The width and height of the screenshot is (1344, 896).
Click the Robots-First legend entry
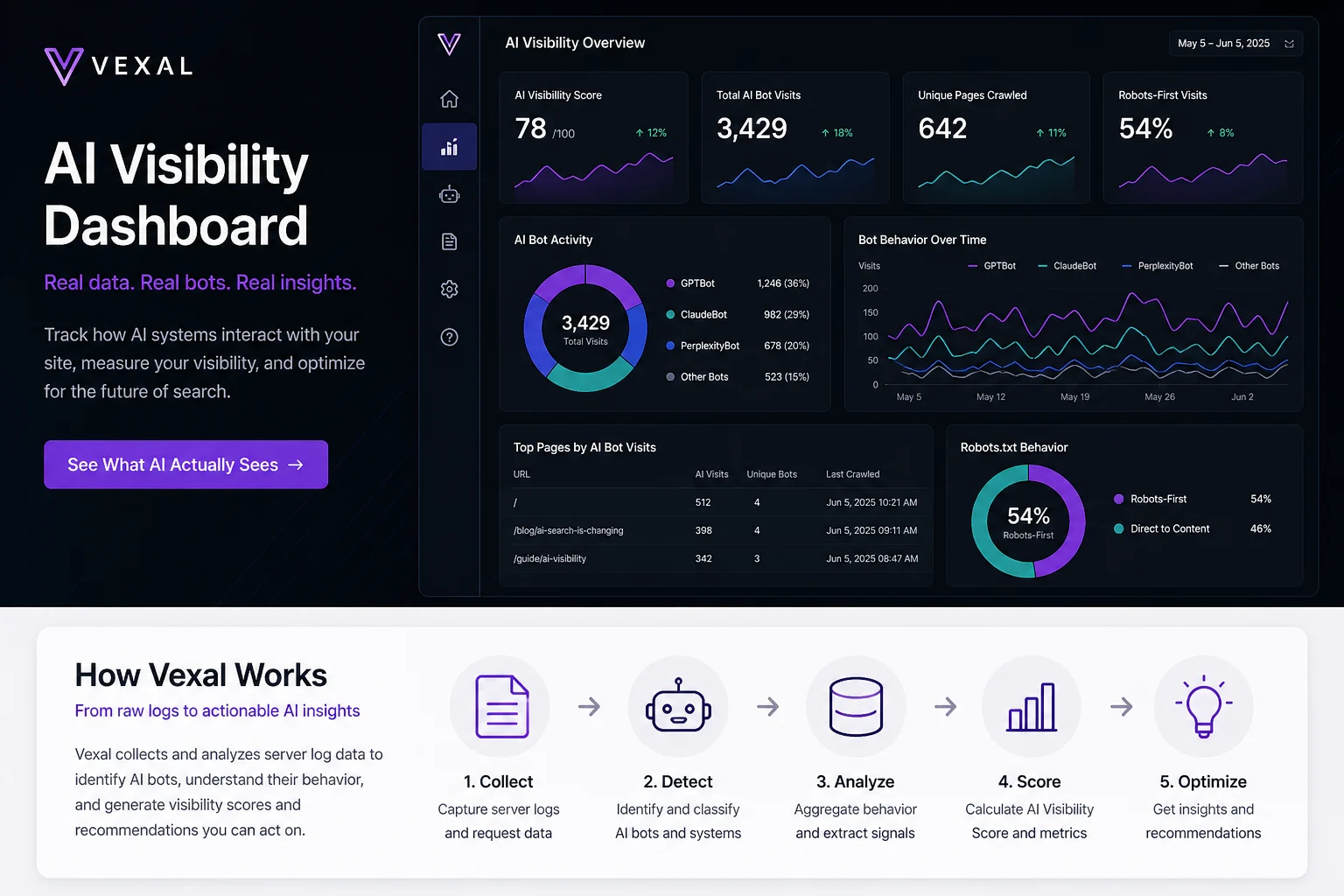tap(1192, 499)
